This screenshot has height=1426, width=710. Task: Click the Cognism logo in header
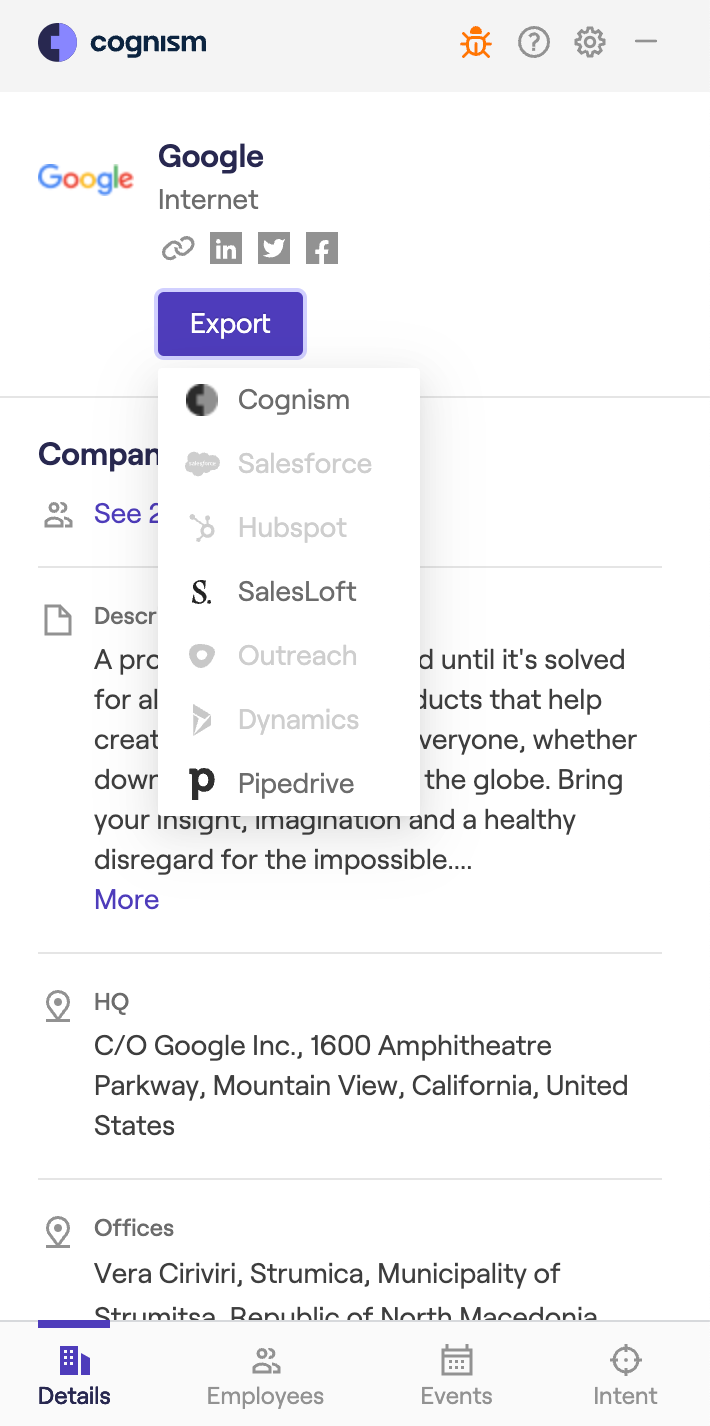(122, 43)
